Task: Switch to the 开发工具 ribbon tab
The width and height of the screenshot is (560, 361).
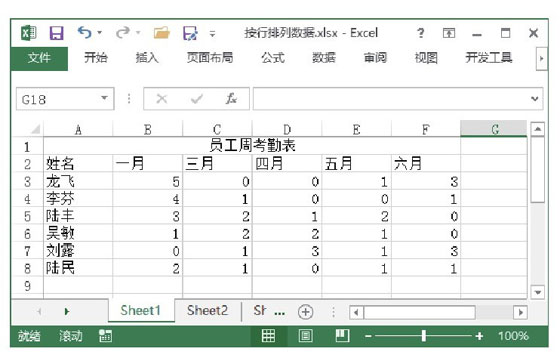Action: point(489,57)
